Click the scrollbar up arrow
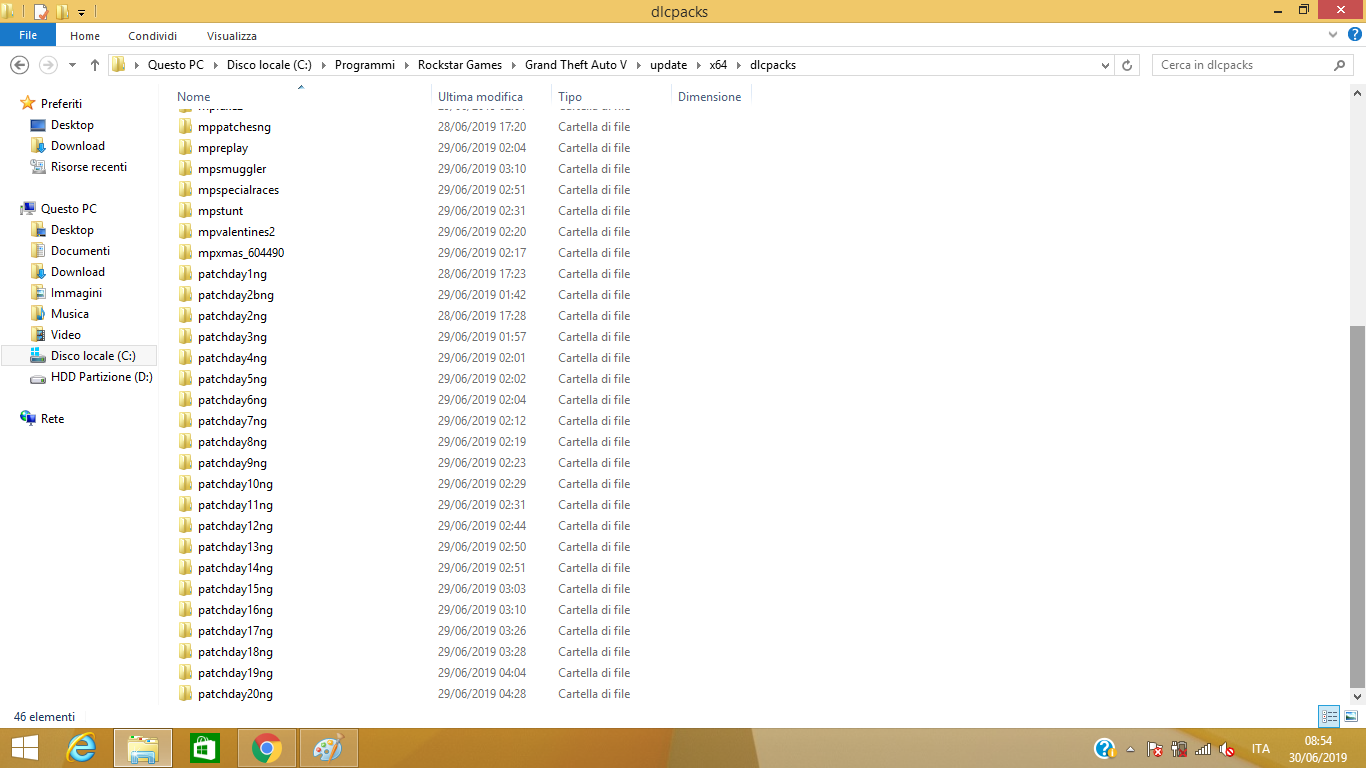 [x=1357, y=93]
